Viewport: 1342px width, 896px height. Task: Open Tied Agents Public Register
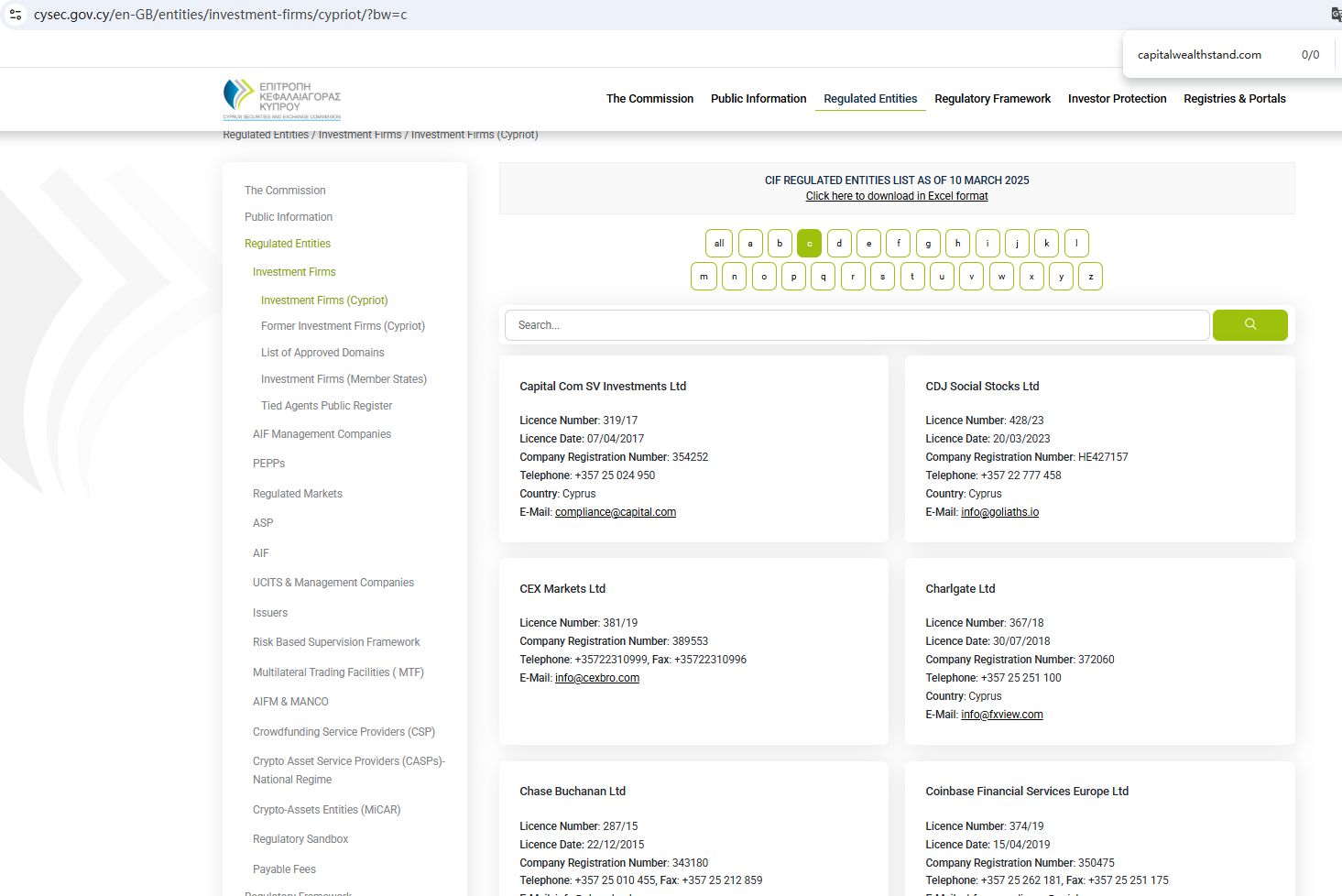326,406
